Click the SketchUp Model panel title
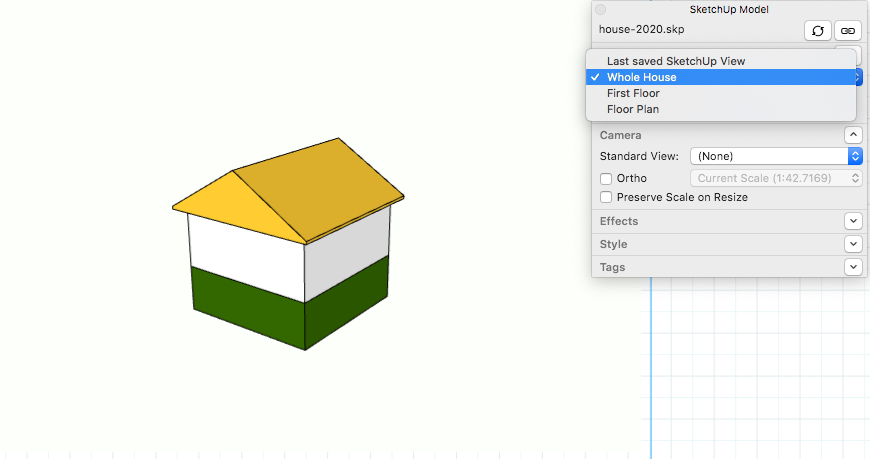The image size is (870, 459). [729, 9]
